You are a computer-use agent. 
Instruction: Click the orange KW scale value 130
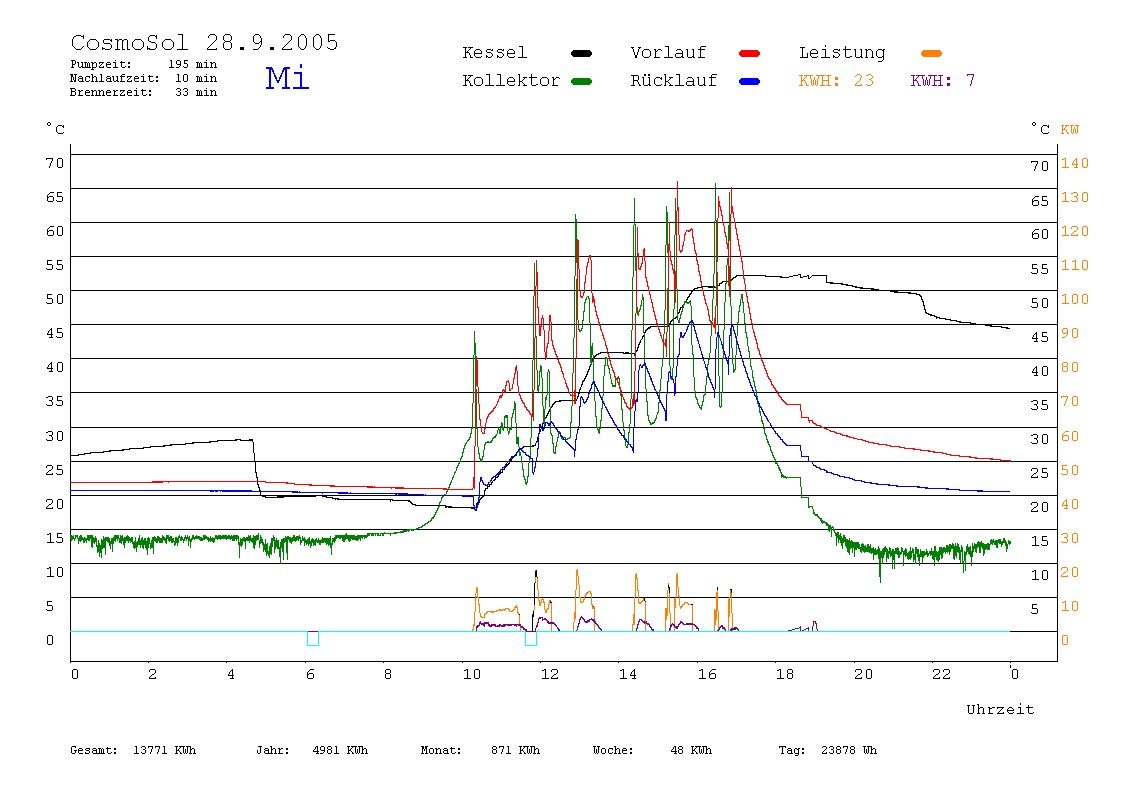tap(1075, 197)
